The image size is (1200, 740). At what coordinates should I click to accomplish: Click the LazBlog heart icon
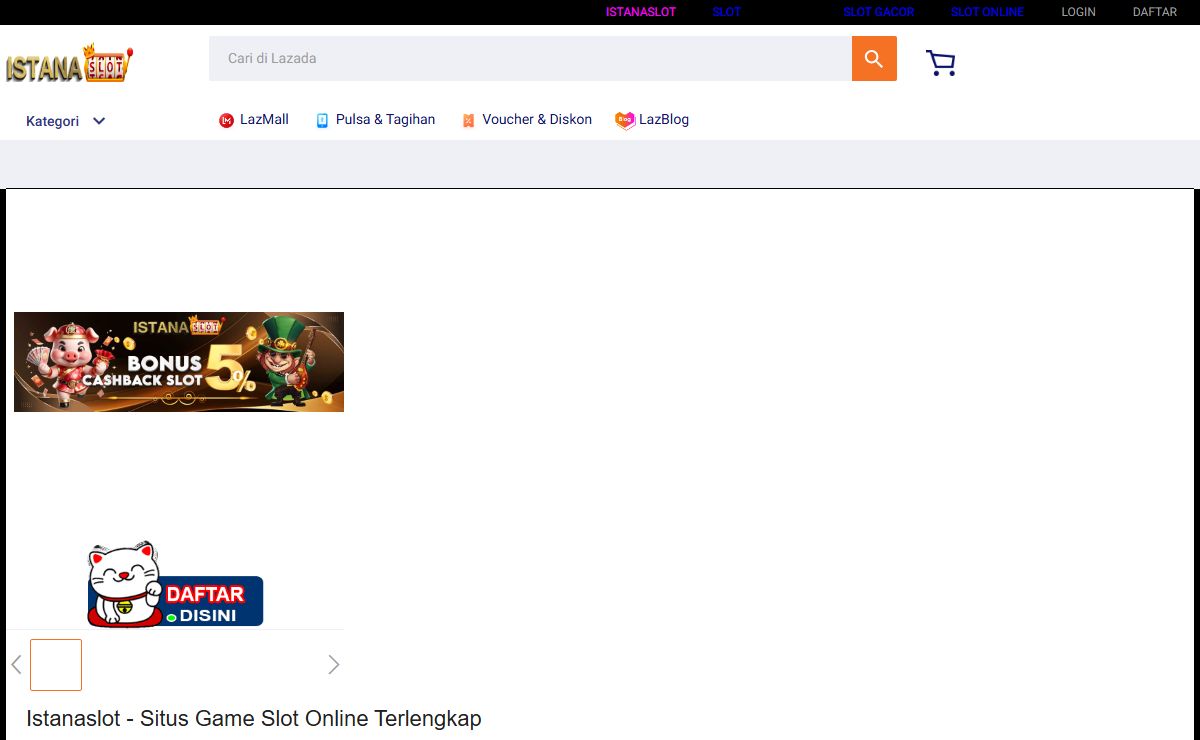(625, 121)
